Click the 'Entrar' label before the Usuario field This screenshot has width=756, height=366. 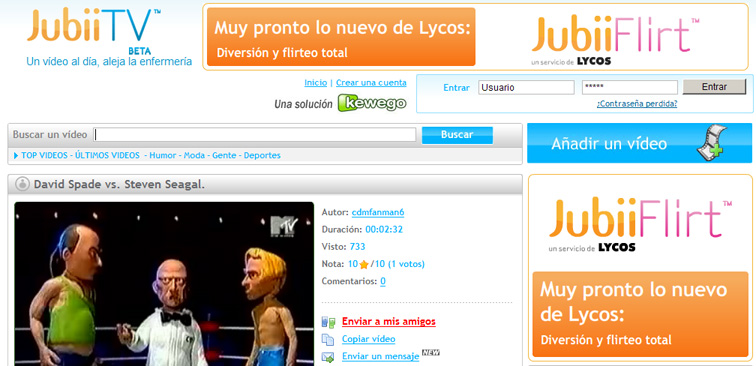[x=456, y=88]
